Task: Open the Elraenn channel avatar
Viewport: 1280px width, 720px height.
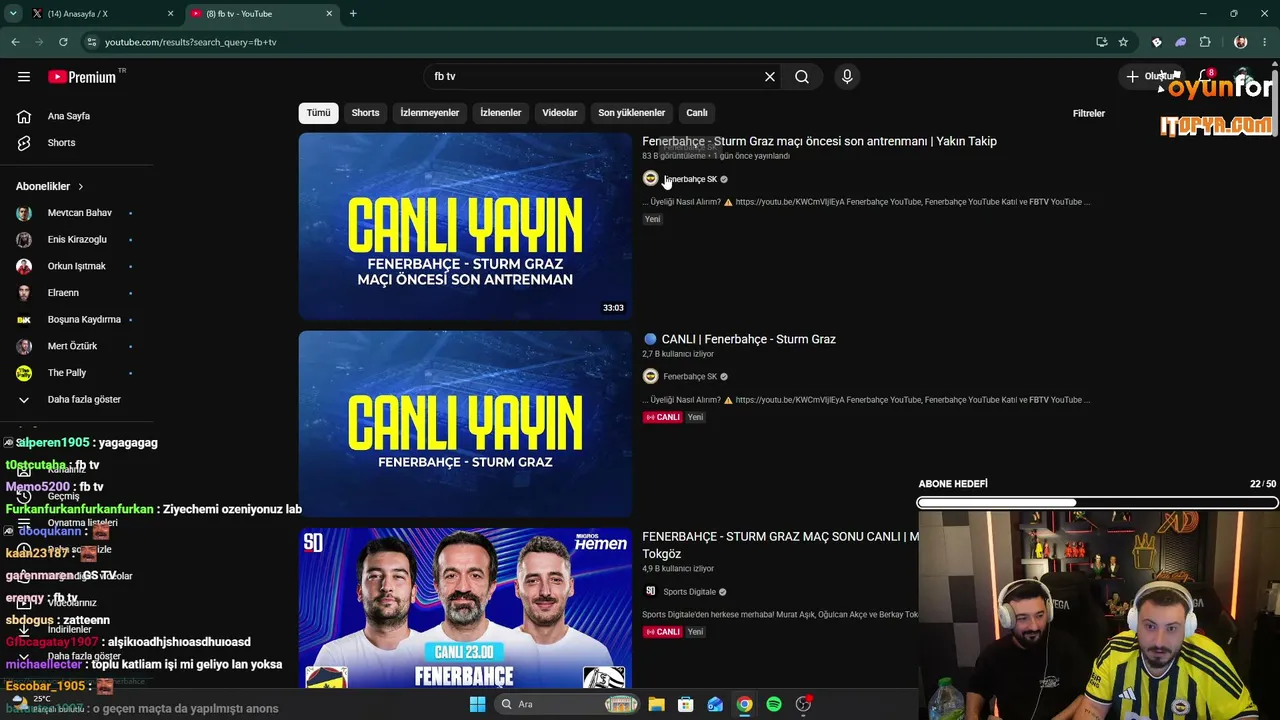Action: 24,293
